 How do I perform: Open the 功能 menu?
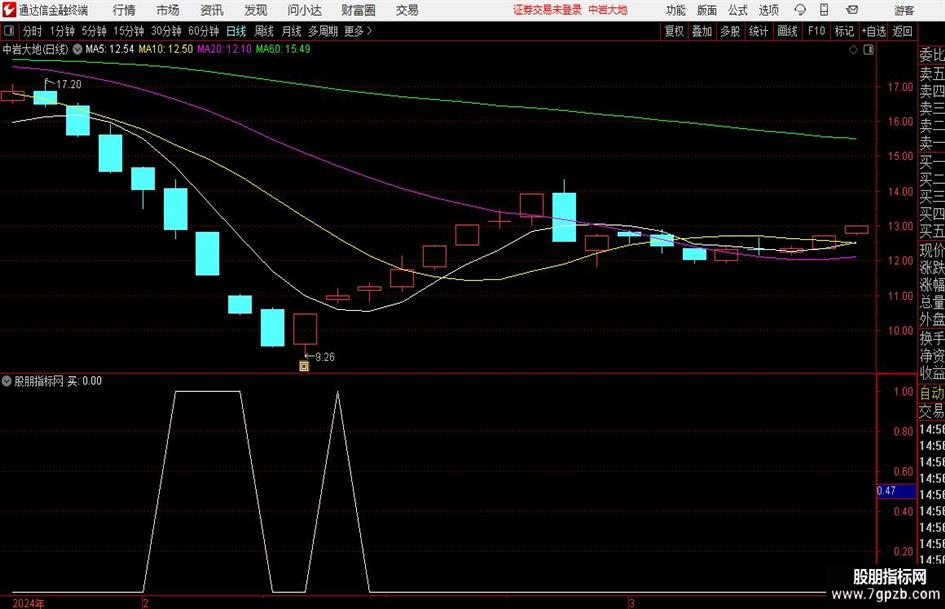676,10
